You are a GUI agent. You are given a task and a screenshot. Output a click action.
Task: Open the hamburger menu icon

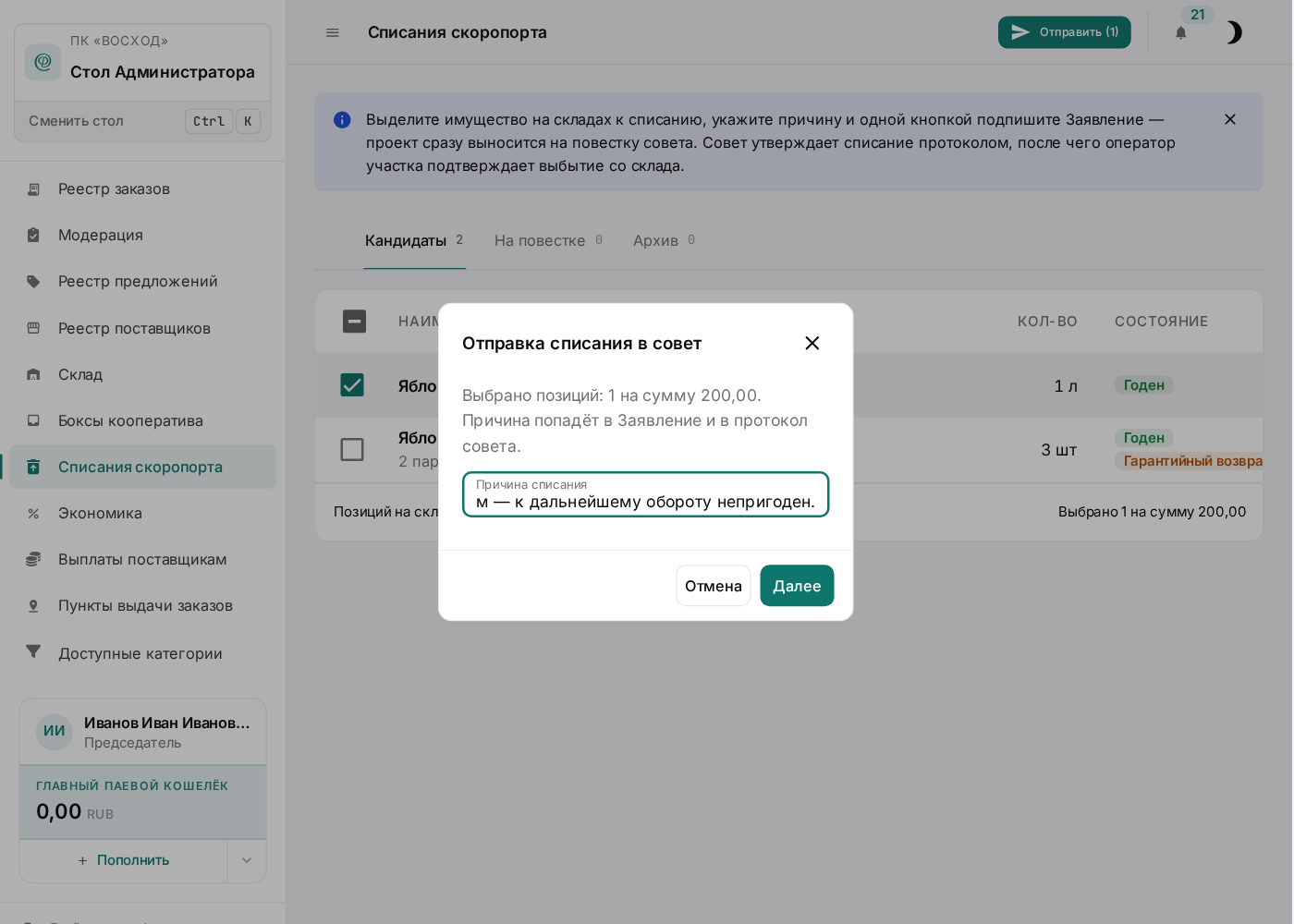pyautogui.click(x=333, y=32)
